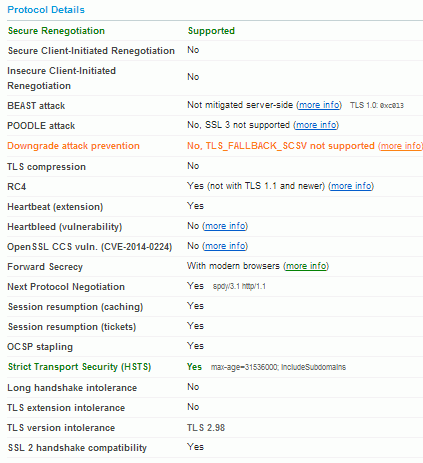Click 'OpenSSL CCS vuln. (CVE-2014-0224)' label

90,247
